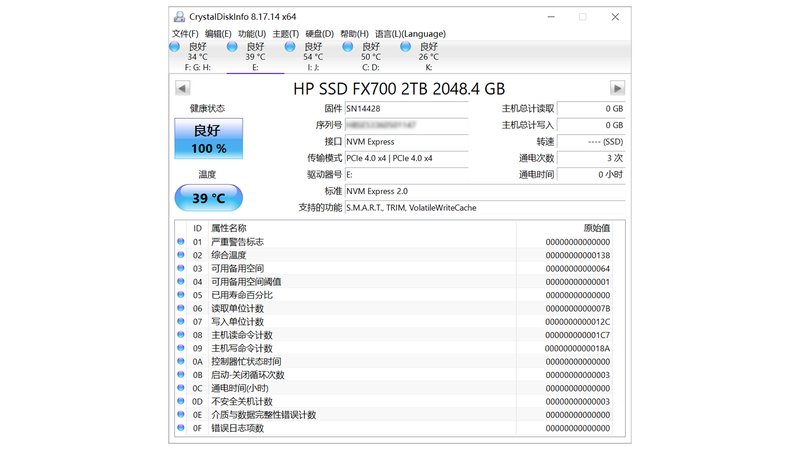Click the S.M.A.R.T., TRIM features field
Viewport: 800px width, 450px height.
485,208
